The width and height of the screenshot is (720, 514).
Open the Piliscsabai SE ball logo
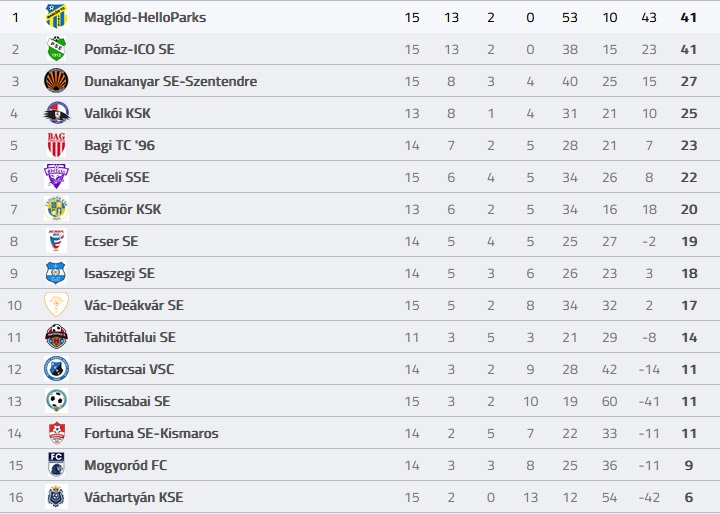click(x=56, y=401)
